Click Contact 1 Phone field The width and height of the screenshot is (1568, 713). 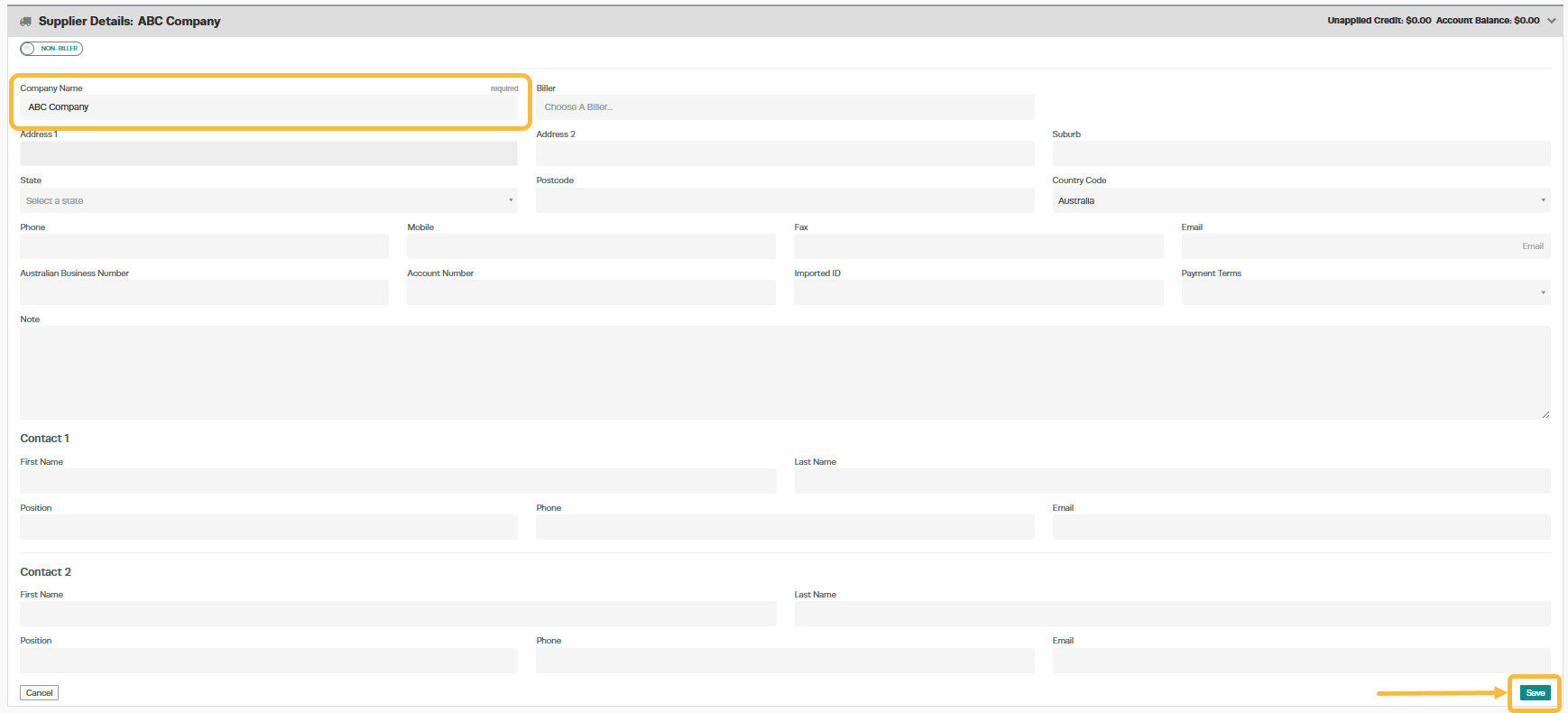coord(785,527)
